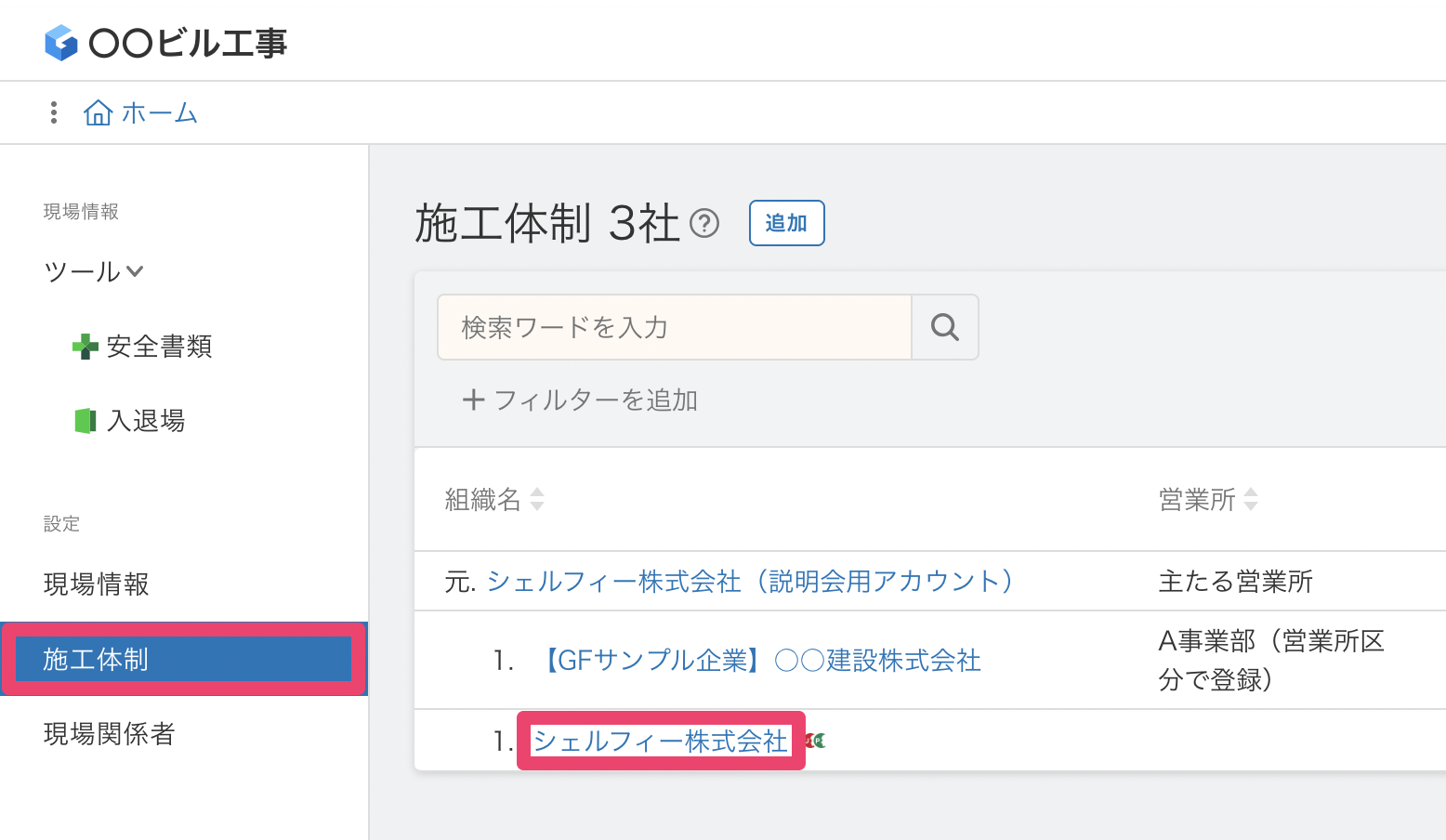Select the 安全書類 green cross icon
1446x840 pixels.
(85, 347)
